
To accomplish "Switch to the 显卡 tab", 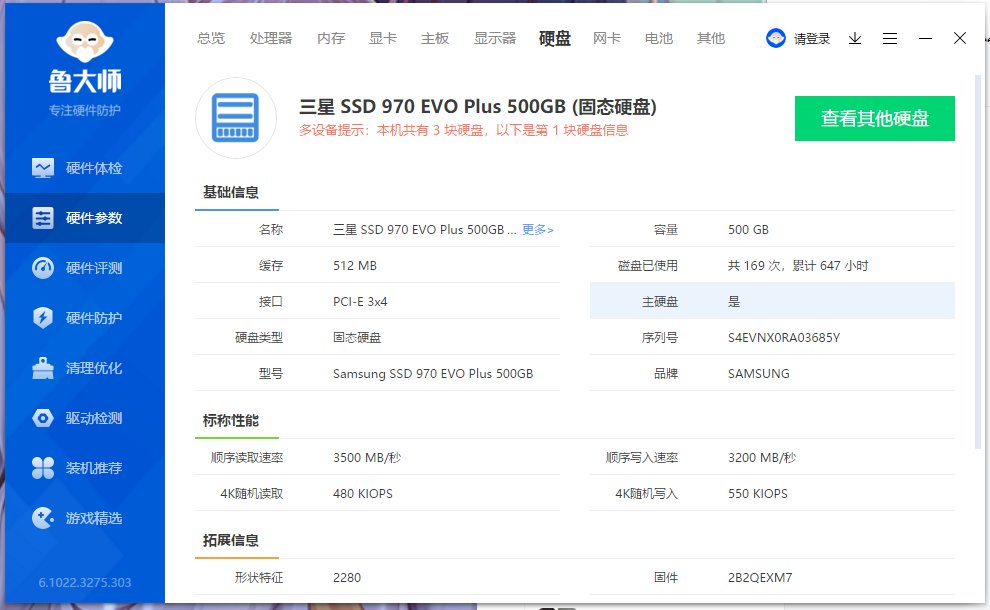I will tap(383, 38).
